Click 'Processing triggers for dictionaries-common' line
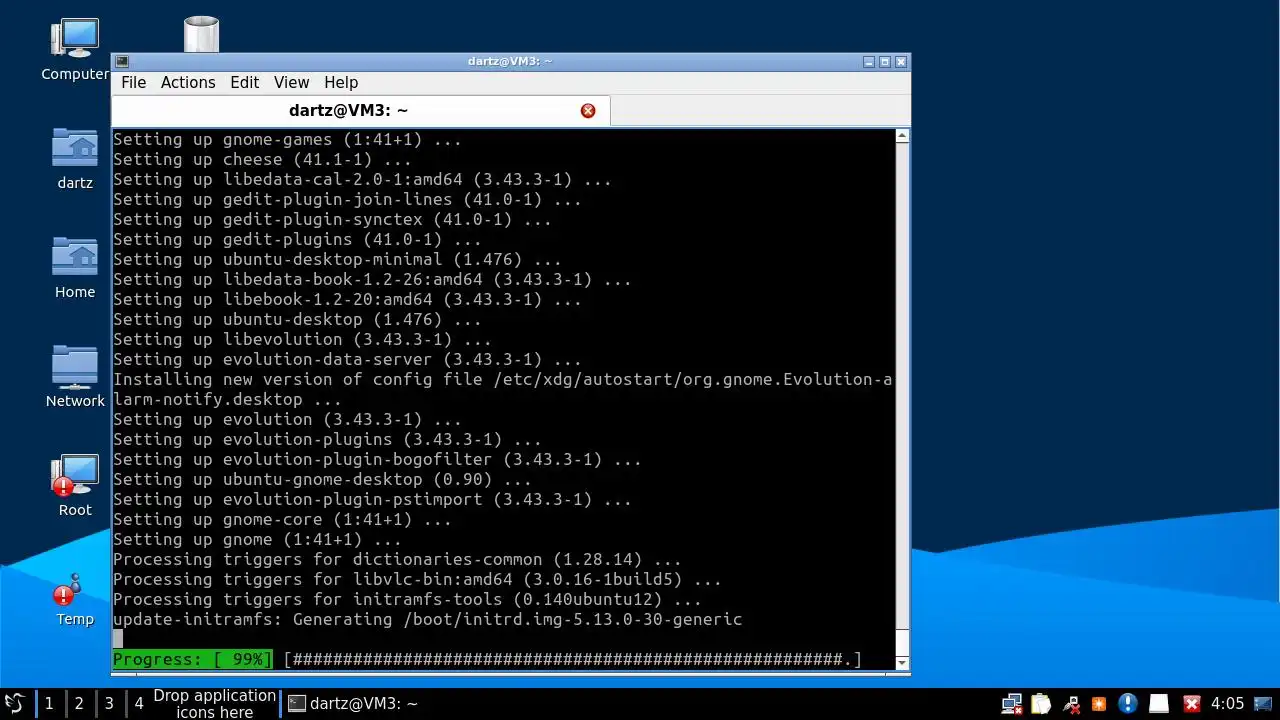Viewport: 1280px width, 720px height. coord(397,559)
